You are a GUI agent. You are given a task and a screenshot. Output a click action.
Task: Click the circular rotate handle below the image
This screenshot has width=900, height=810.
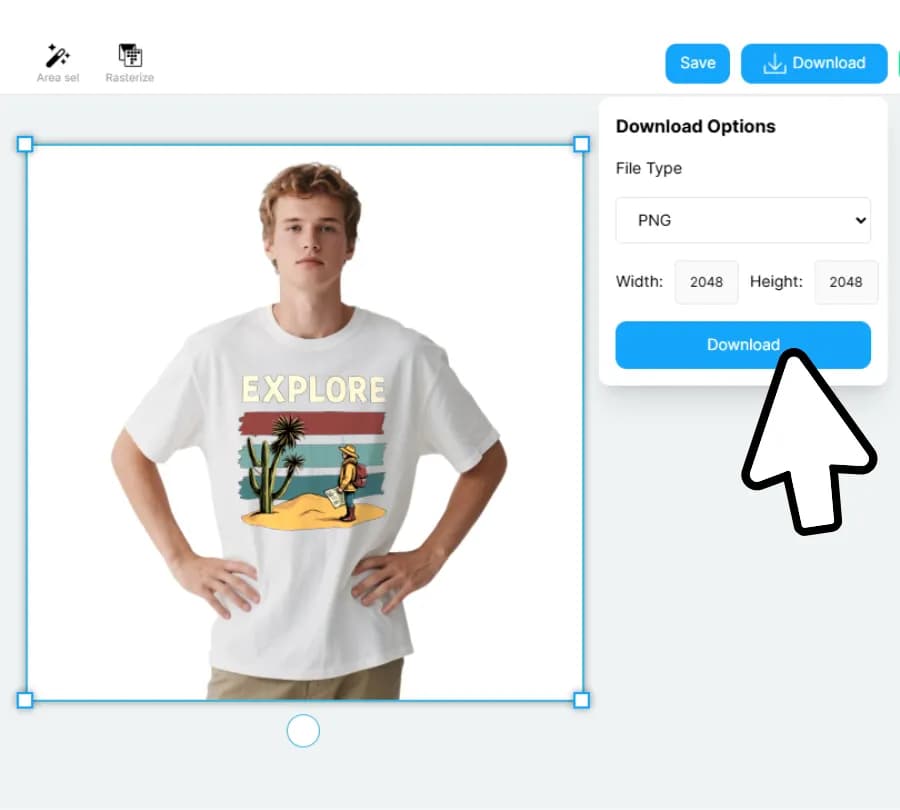(303, 731)
